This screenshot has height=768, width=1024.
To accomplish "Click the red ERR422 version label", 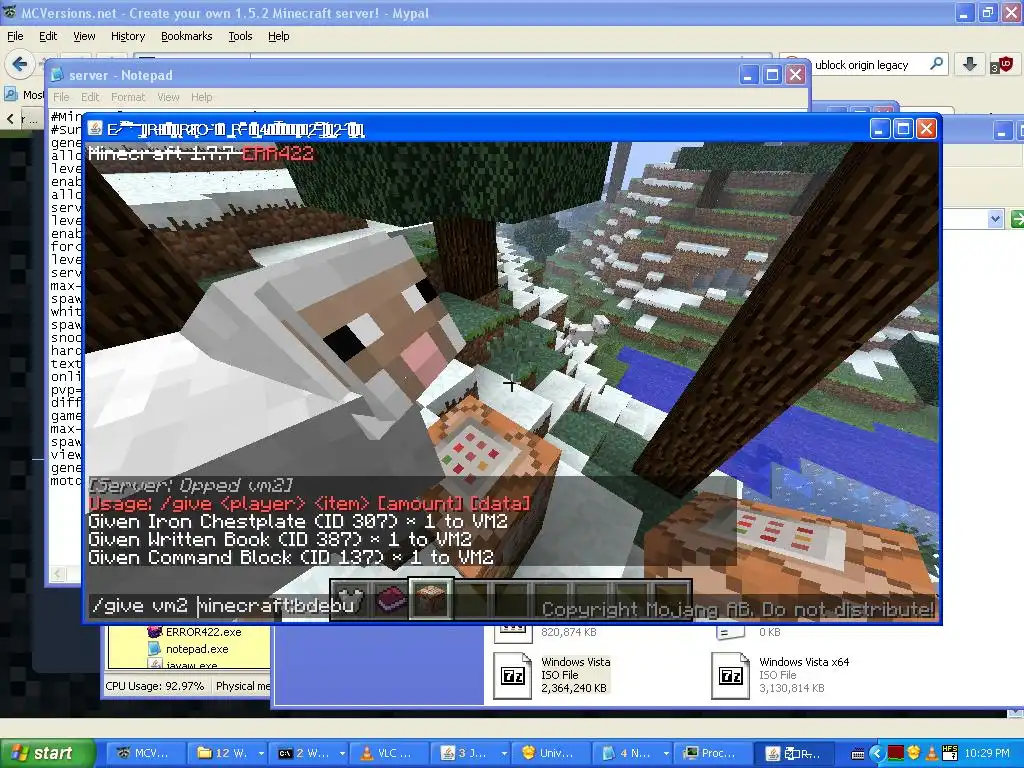I will 278,153.
